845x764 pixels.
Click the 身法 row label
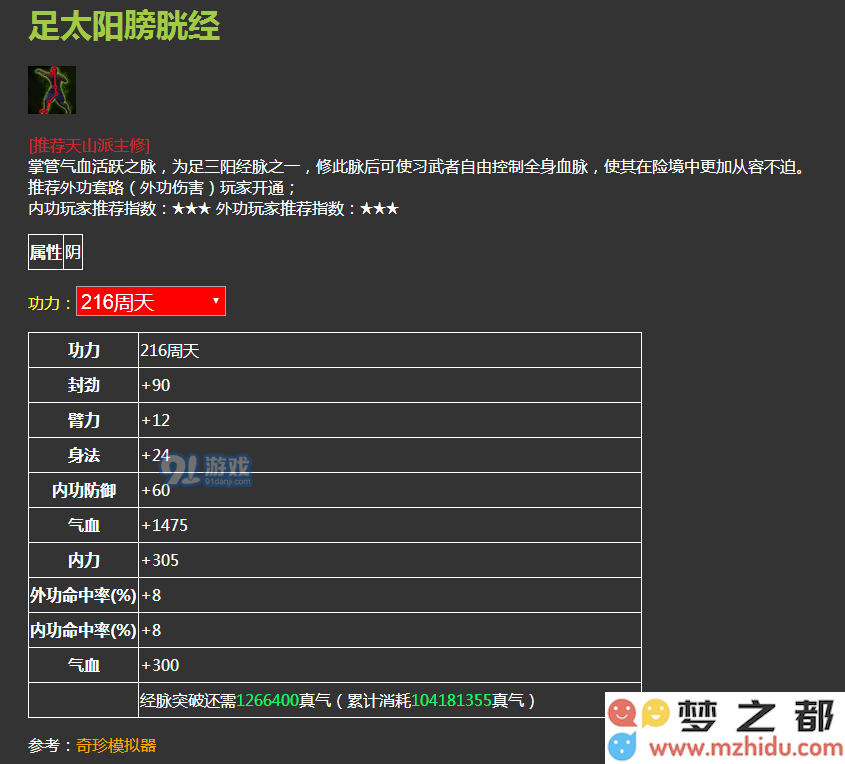click(84, 455)
